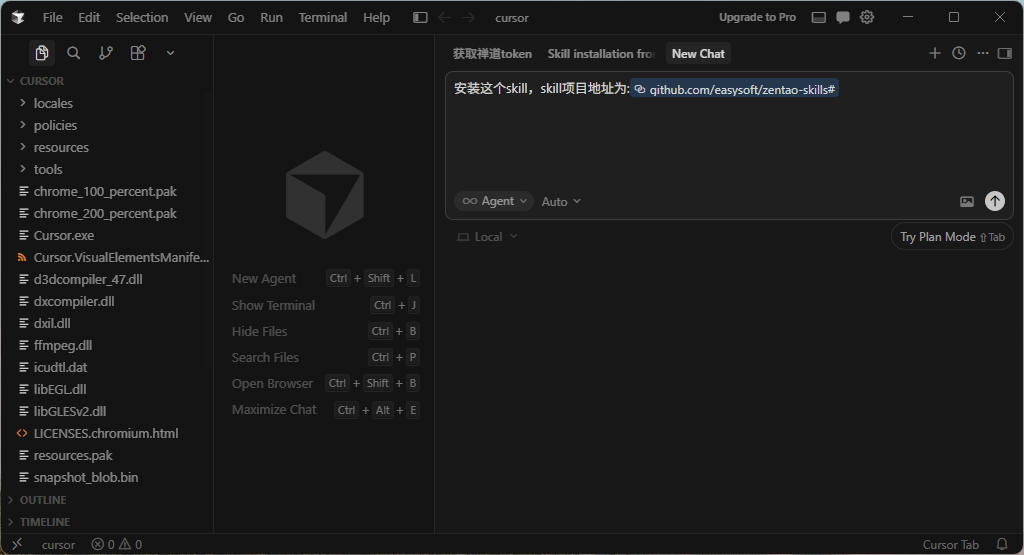Viewport: 1024px width, 555px height.
Task: Select dxcompiler.dll file
Action: (106, 301)
